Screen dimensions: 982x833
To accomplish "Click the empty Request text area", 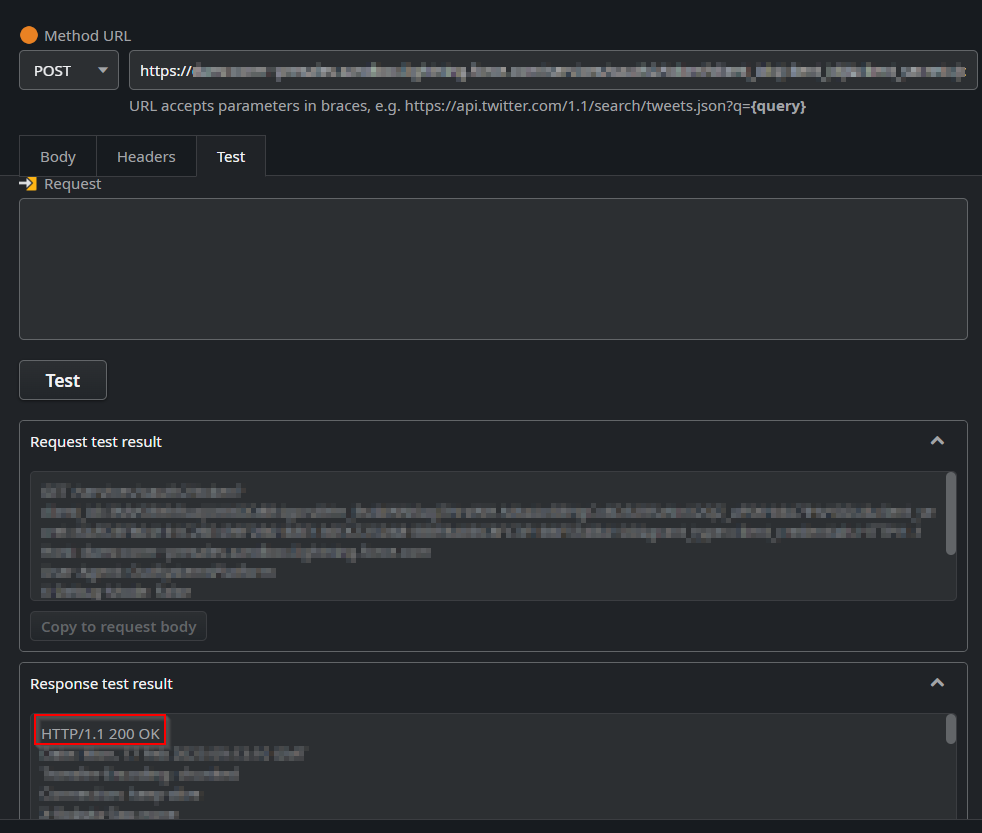I will [493, 268].
